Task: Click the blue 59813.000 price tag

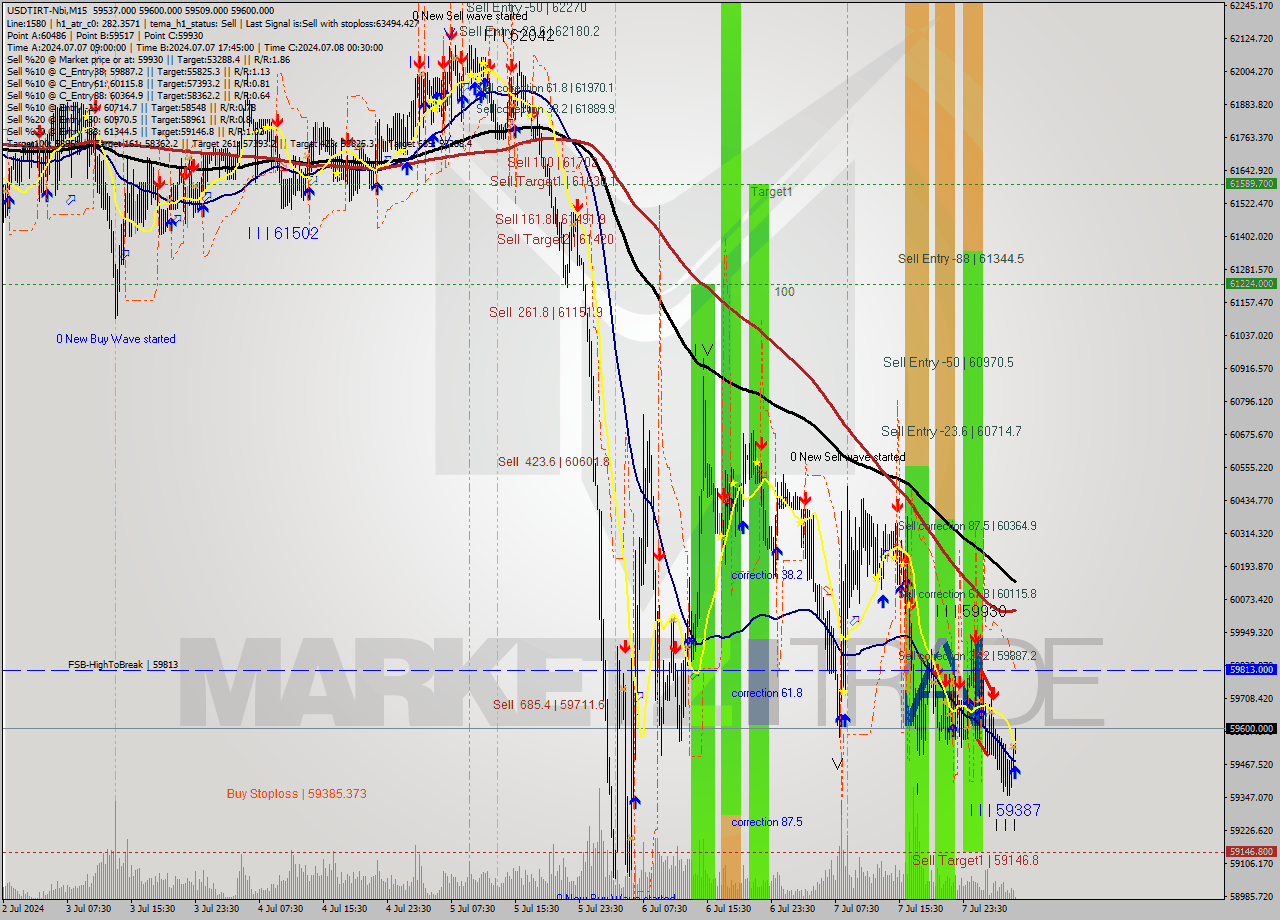Action: tap(1251, 670)
